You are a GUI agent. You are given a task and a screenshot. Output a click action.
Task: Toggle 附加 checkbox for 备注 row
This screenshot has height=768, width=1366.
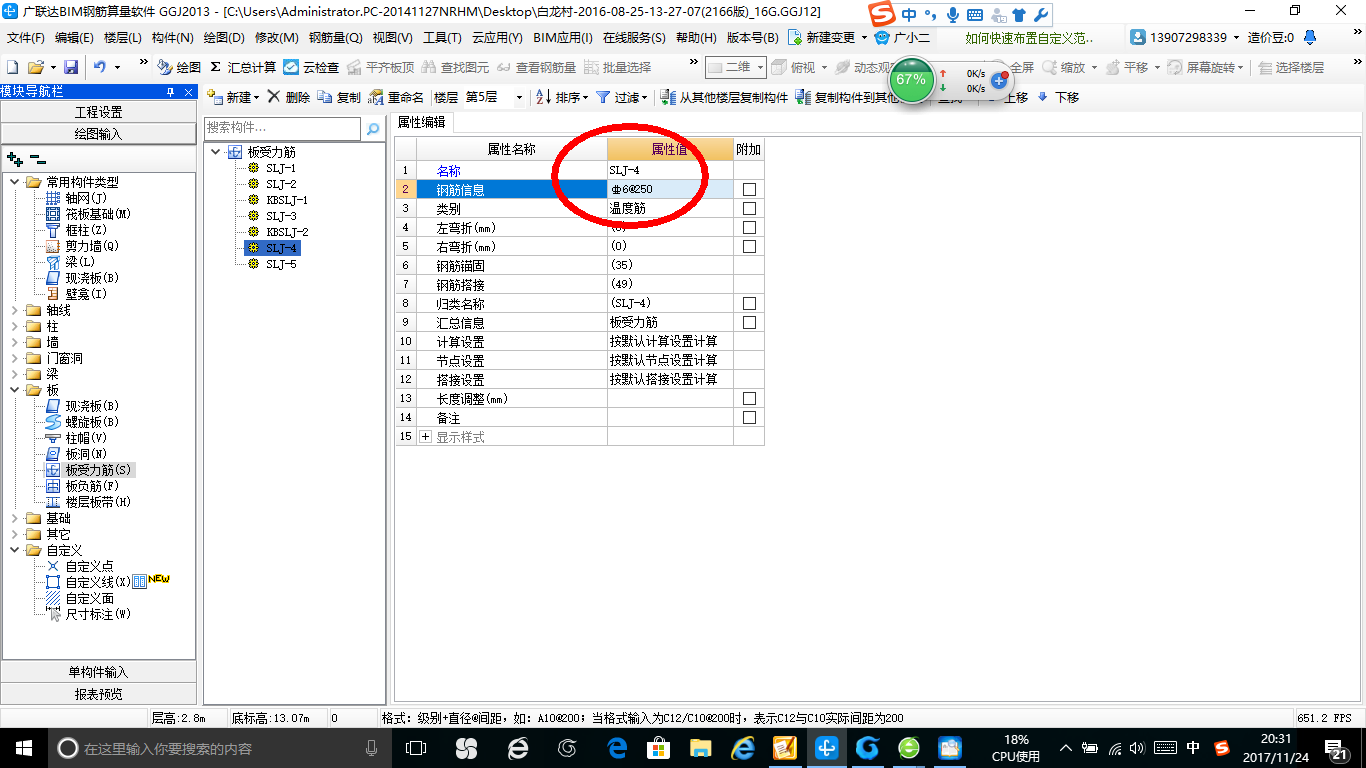point(749,417)
